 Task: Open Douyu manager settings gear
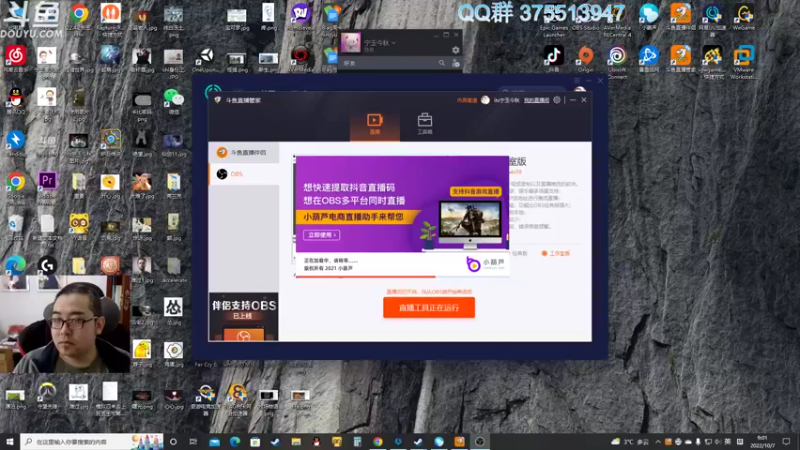pos(557,100)
